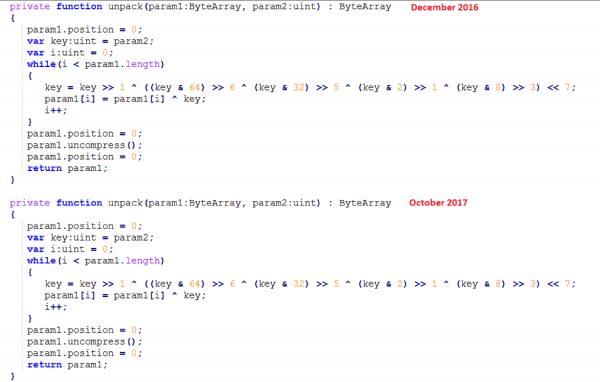Click the number 32 in second key expression
Screen dimensions: 600x382
tap(299, 284)
